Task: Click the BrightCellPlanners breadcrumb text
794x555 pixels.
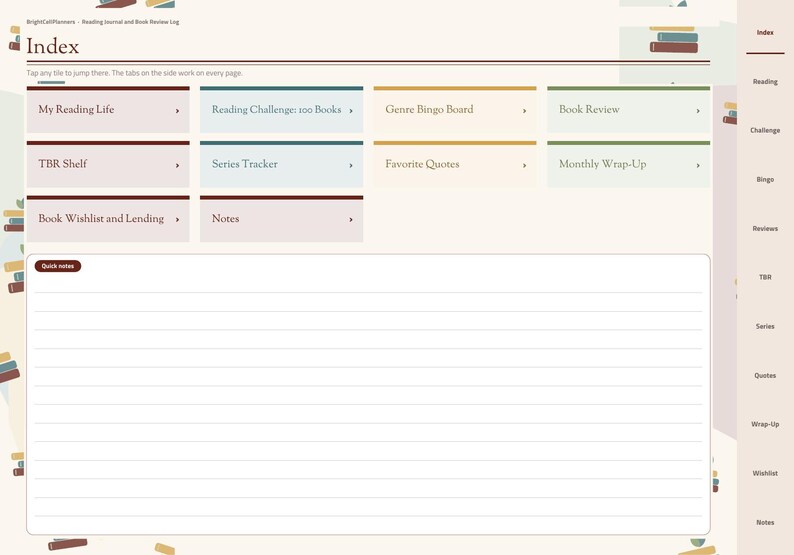Action: coord(51,22)
